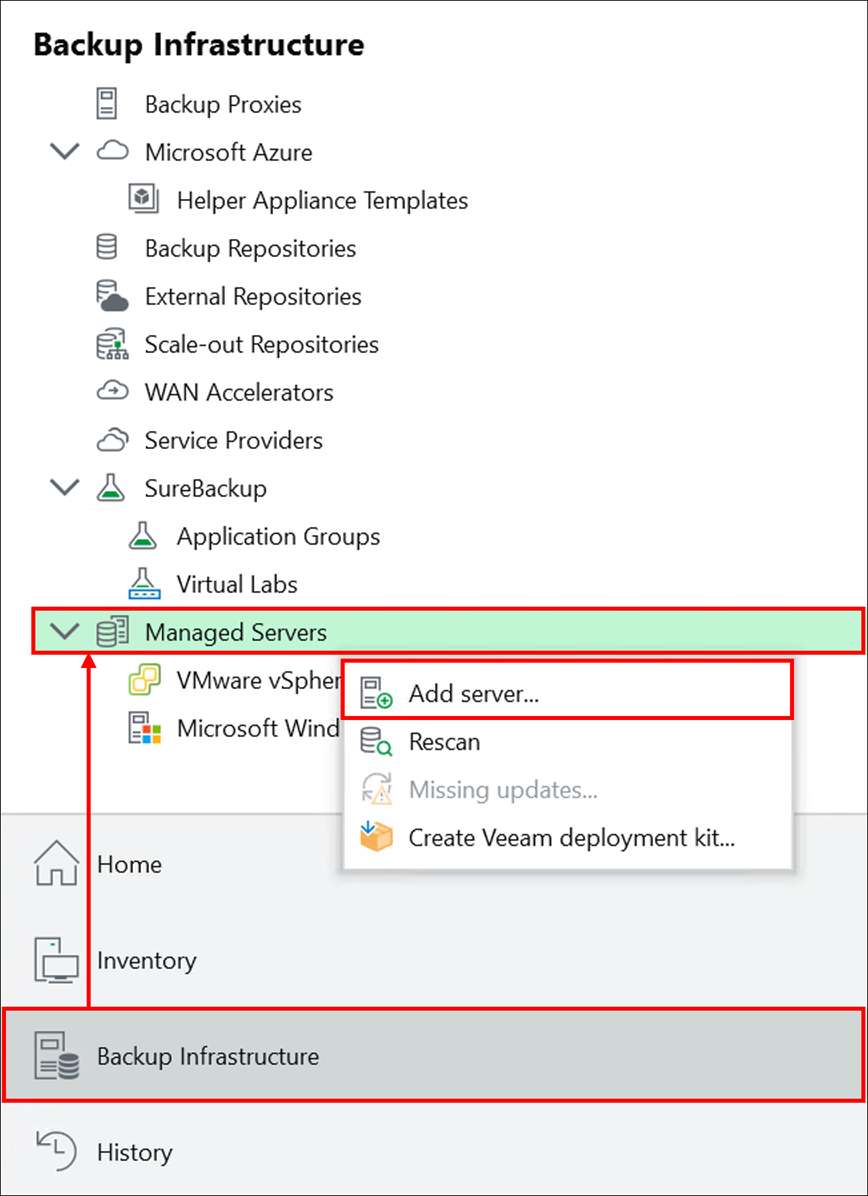The height and width of the screenshot is (1196, 868).
Task: Collapse the SureBackup section
Action: coord(63,488)
